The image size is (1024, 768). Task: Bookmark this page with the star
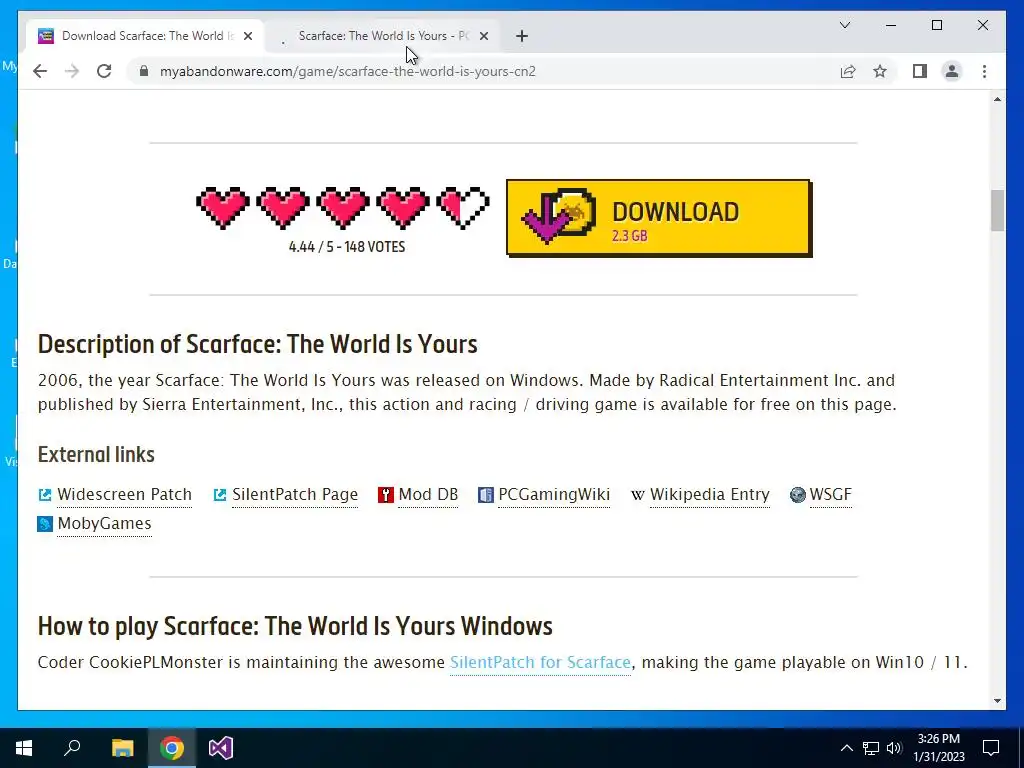[880, 71]
